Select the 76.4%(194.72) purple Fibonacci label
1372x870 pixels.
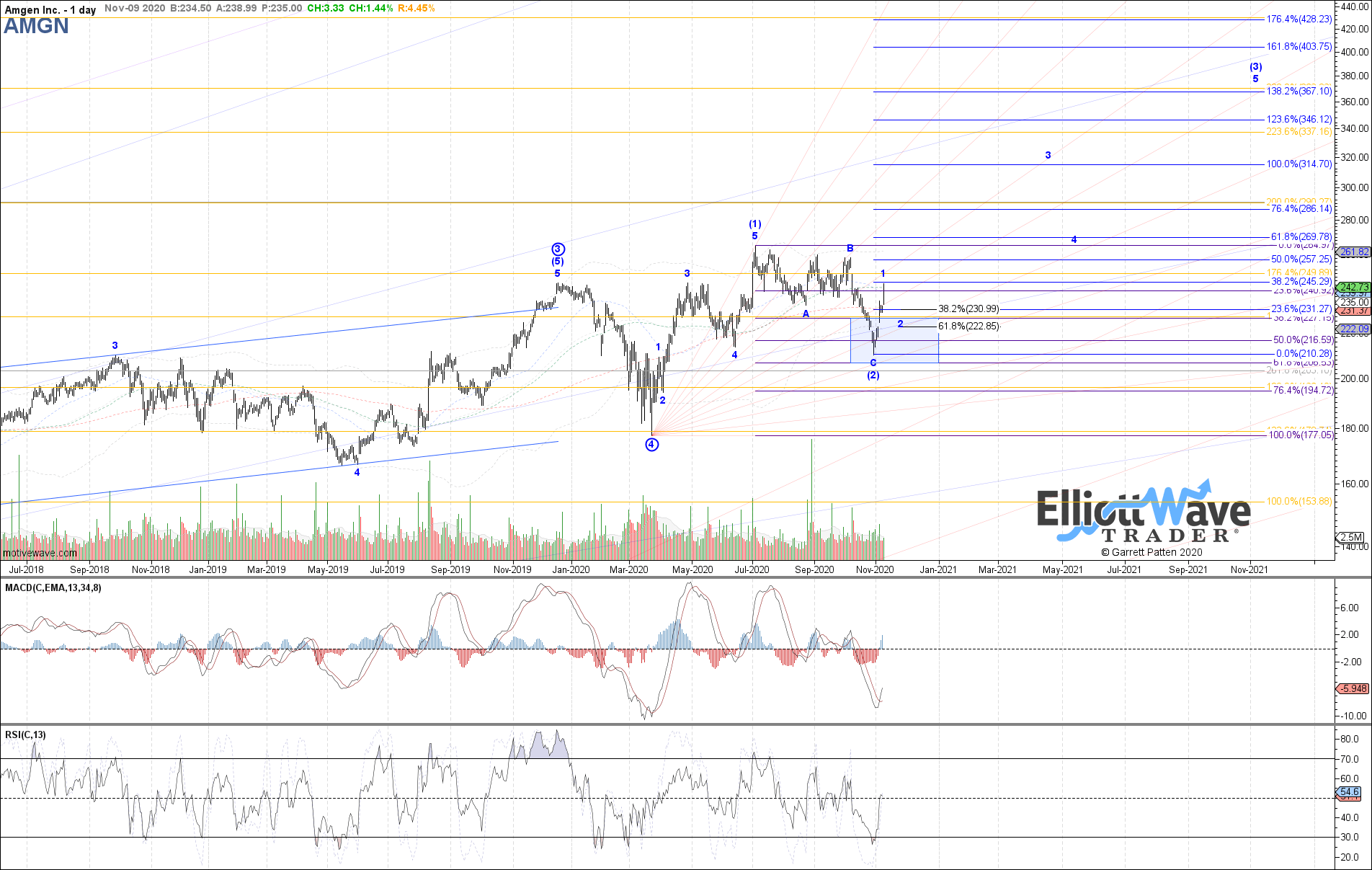(x=1303, y=391)
